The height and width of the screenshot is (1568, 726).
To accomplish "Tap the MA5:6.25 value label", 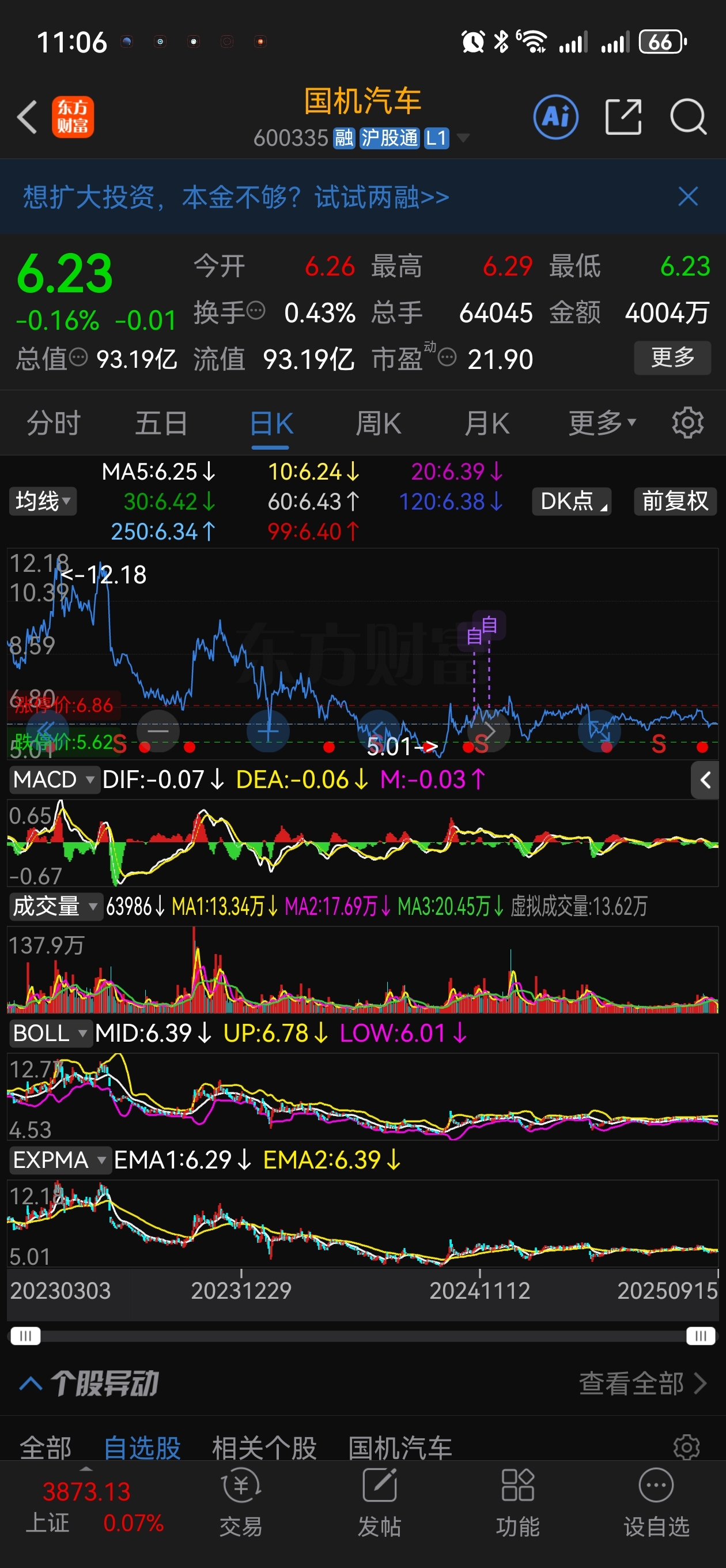I will point(158,471).
